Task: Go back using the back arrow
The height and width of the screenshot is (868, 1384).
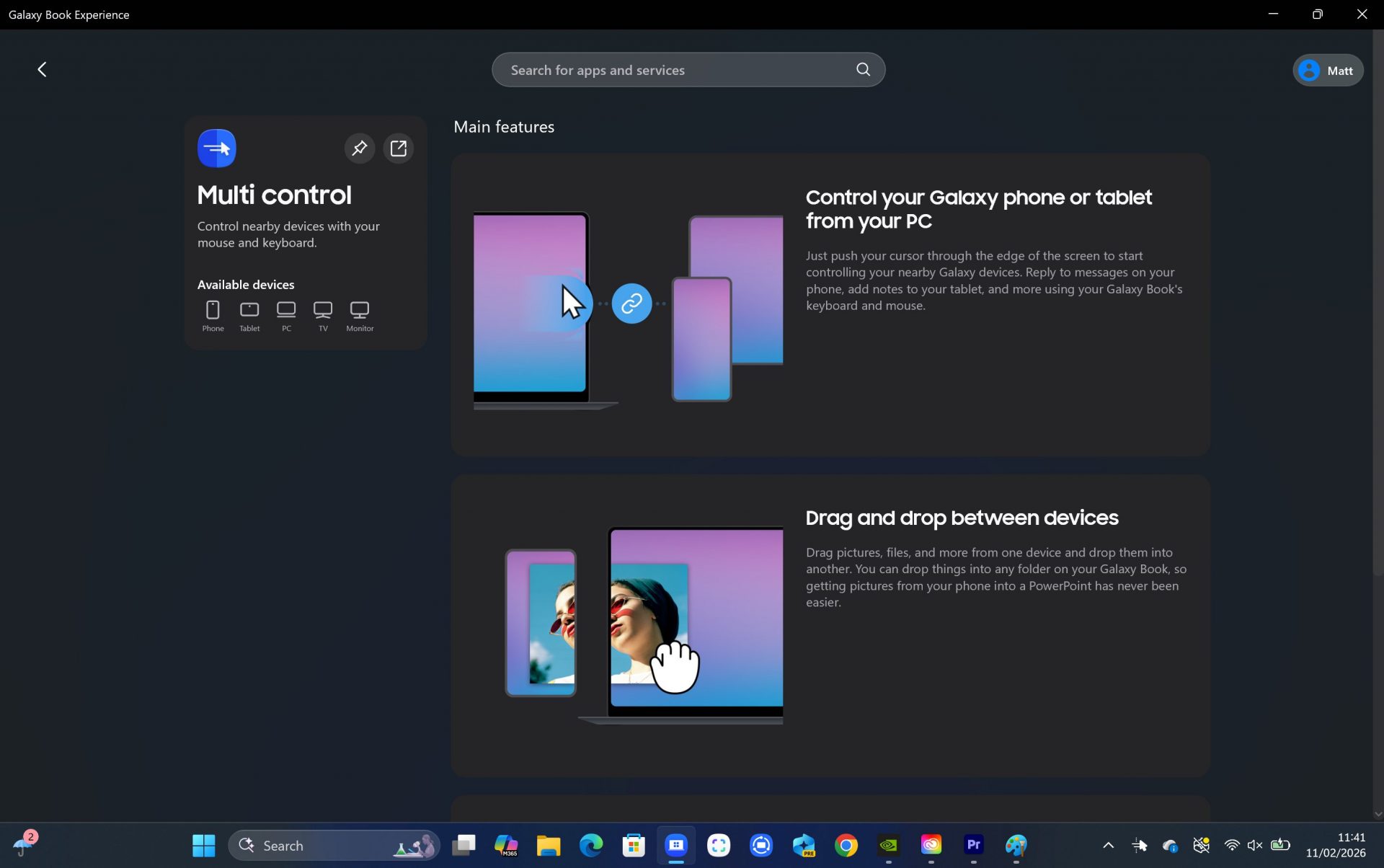Action: (x=42, y=69)
